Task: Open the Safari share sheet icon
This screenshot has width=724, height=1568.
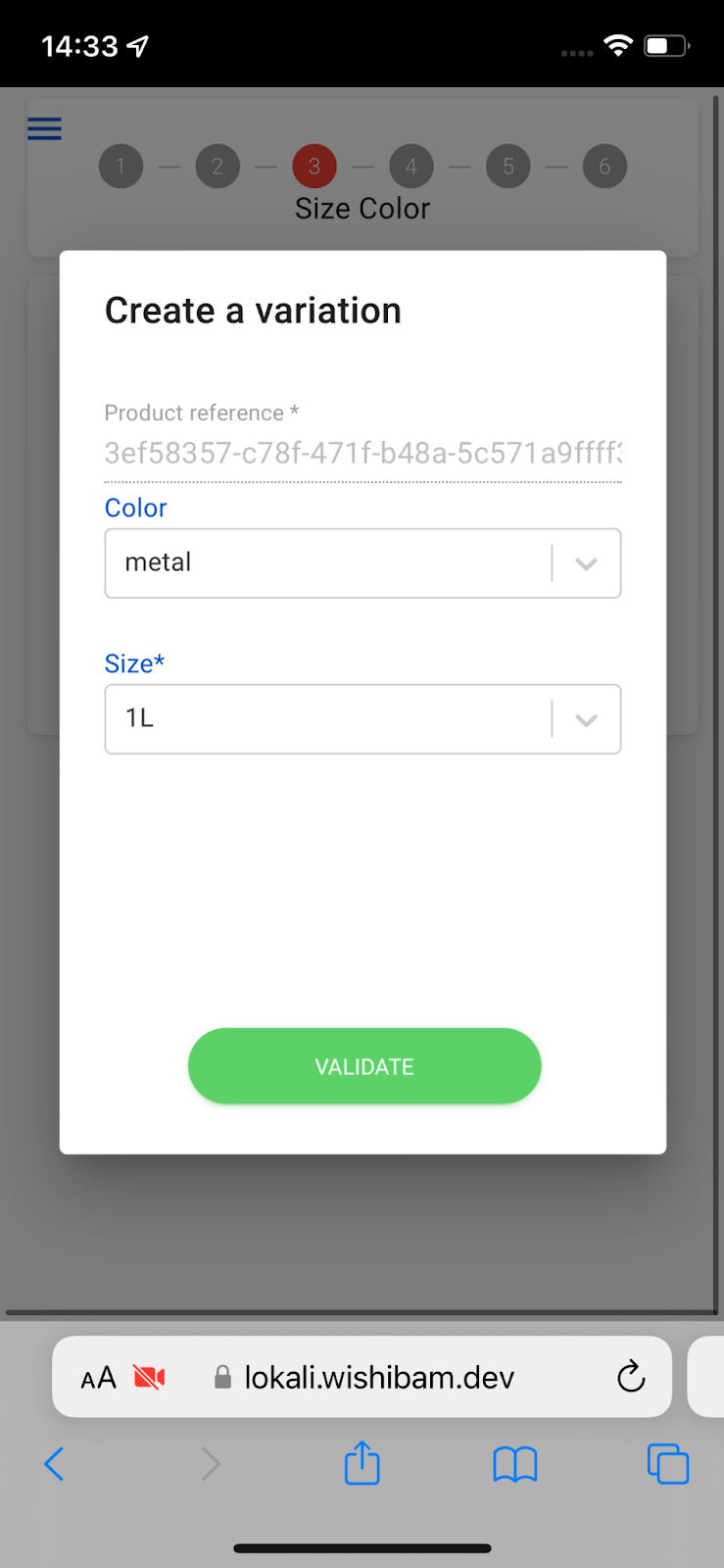Action: click(362, 1461)
